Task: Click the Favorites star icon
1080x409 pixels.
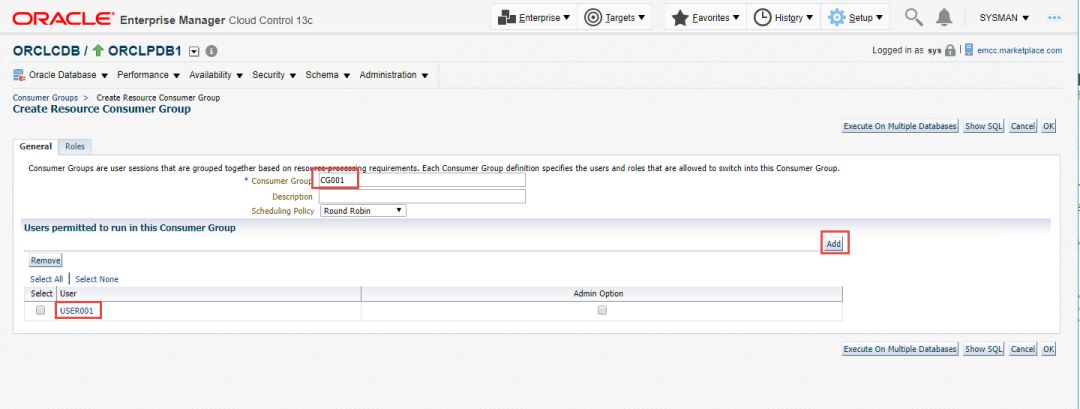Action: (680, 18)
